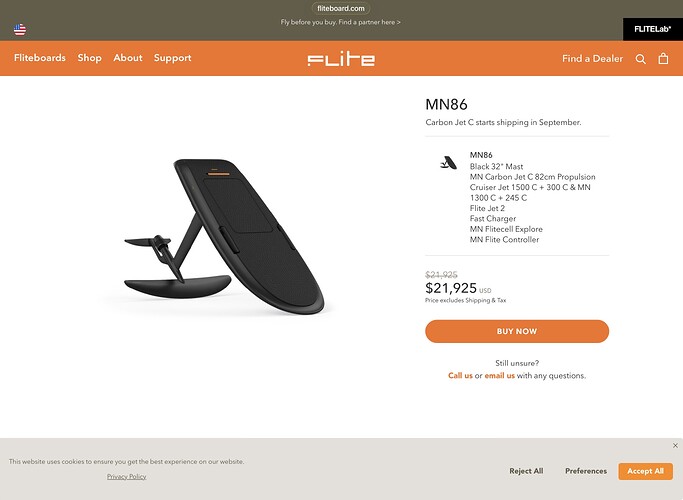Click 'Find a partner here' banner link
Screen dimensions: 683x500
point(369,22)
